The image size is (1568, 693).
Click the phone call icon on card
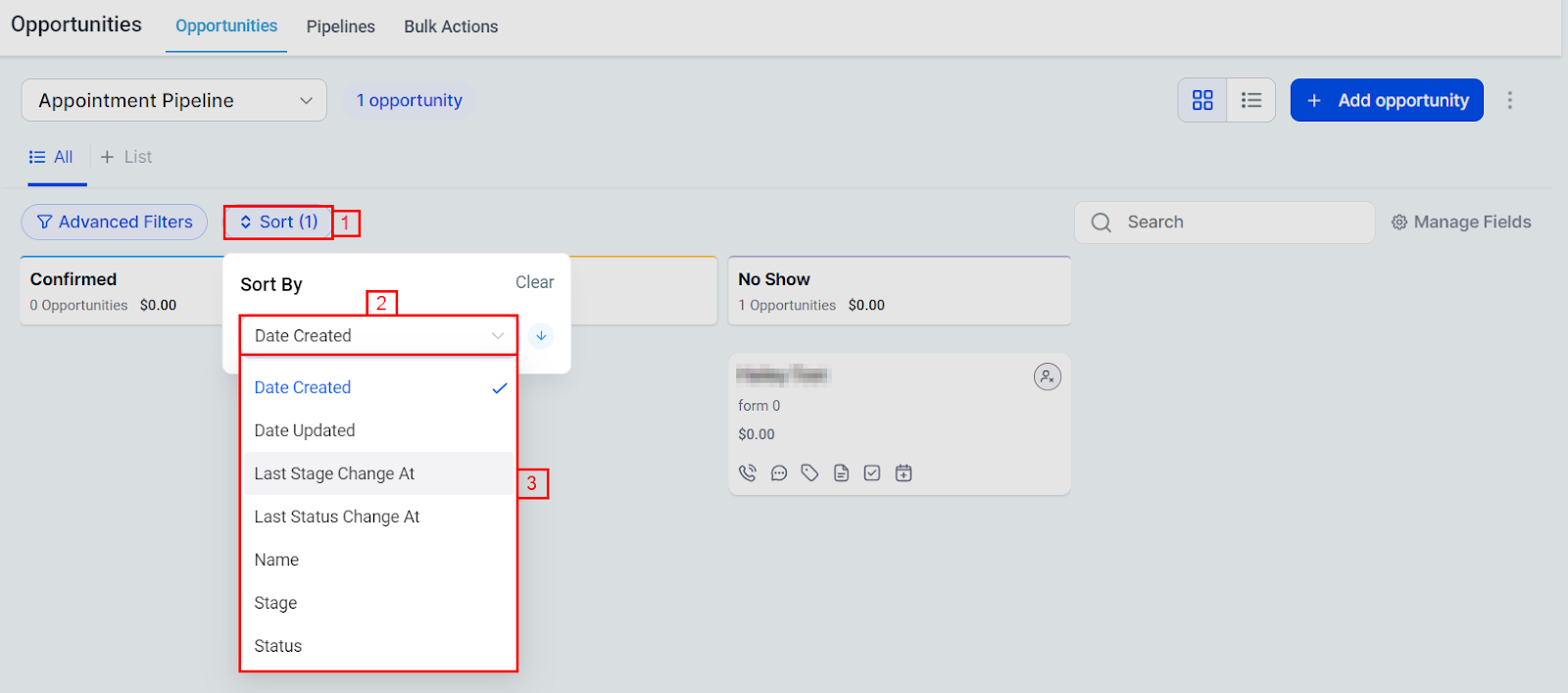(x=748, y=473)
